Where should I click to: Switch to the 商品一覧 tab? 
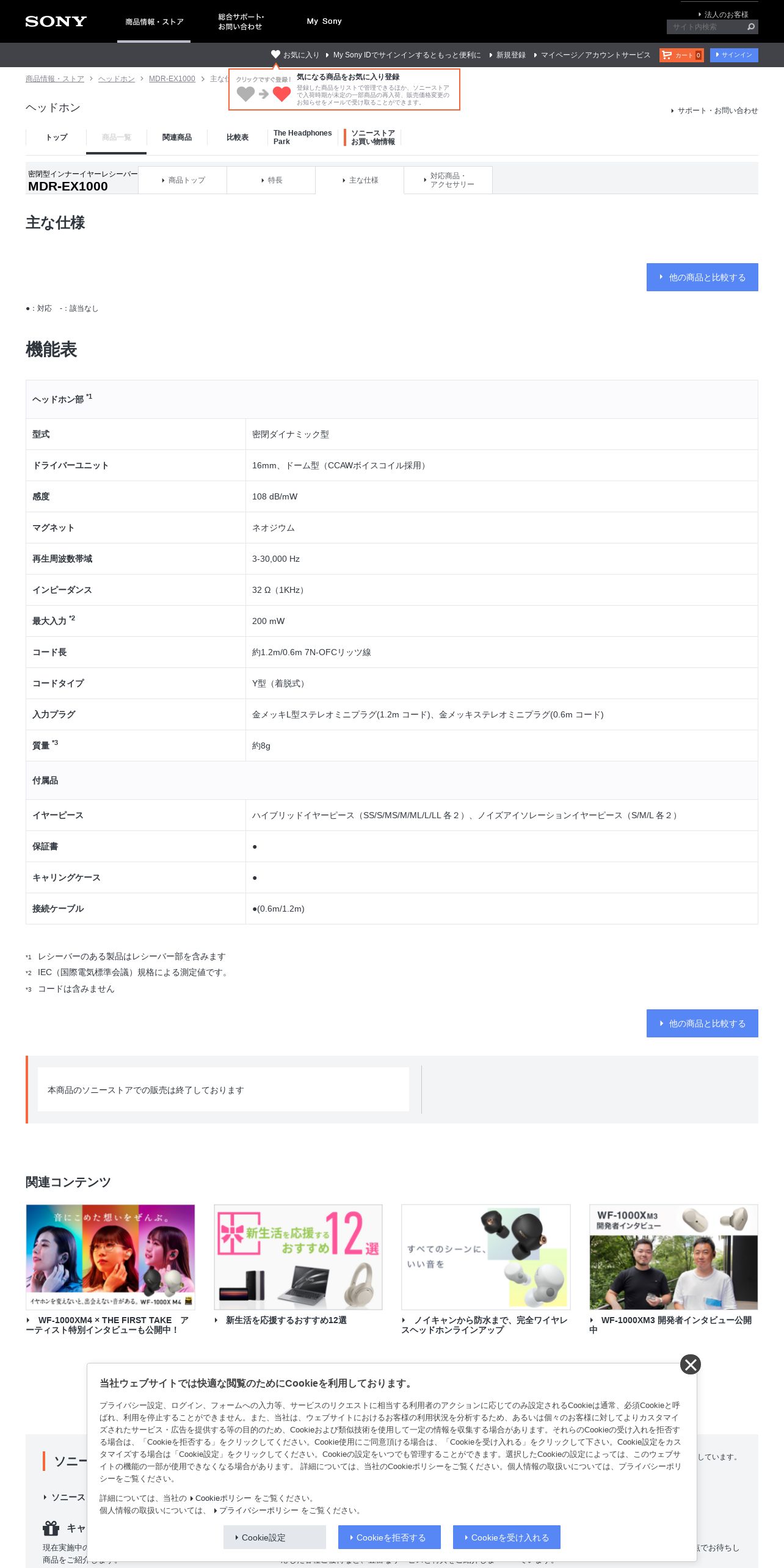[116, 137]
